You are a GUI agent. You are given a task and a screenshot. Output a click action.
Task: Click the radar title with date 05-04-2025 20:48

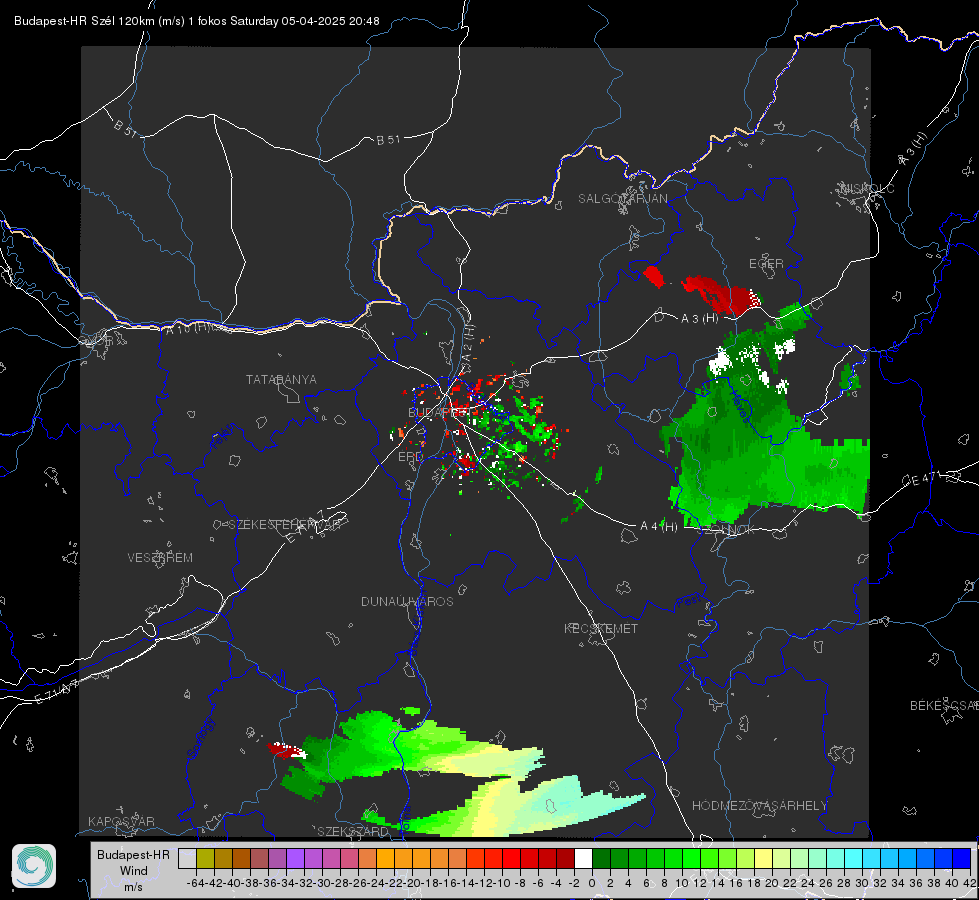click(197, 21)
